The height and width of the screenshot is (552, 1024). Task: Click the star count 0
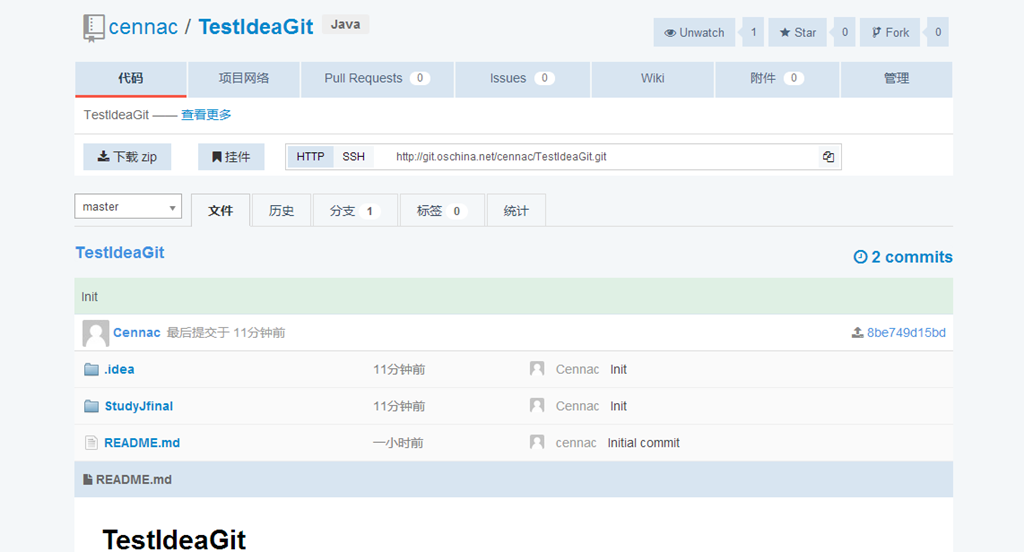(844, 33)
